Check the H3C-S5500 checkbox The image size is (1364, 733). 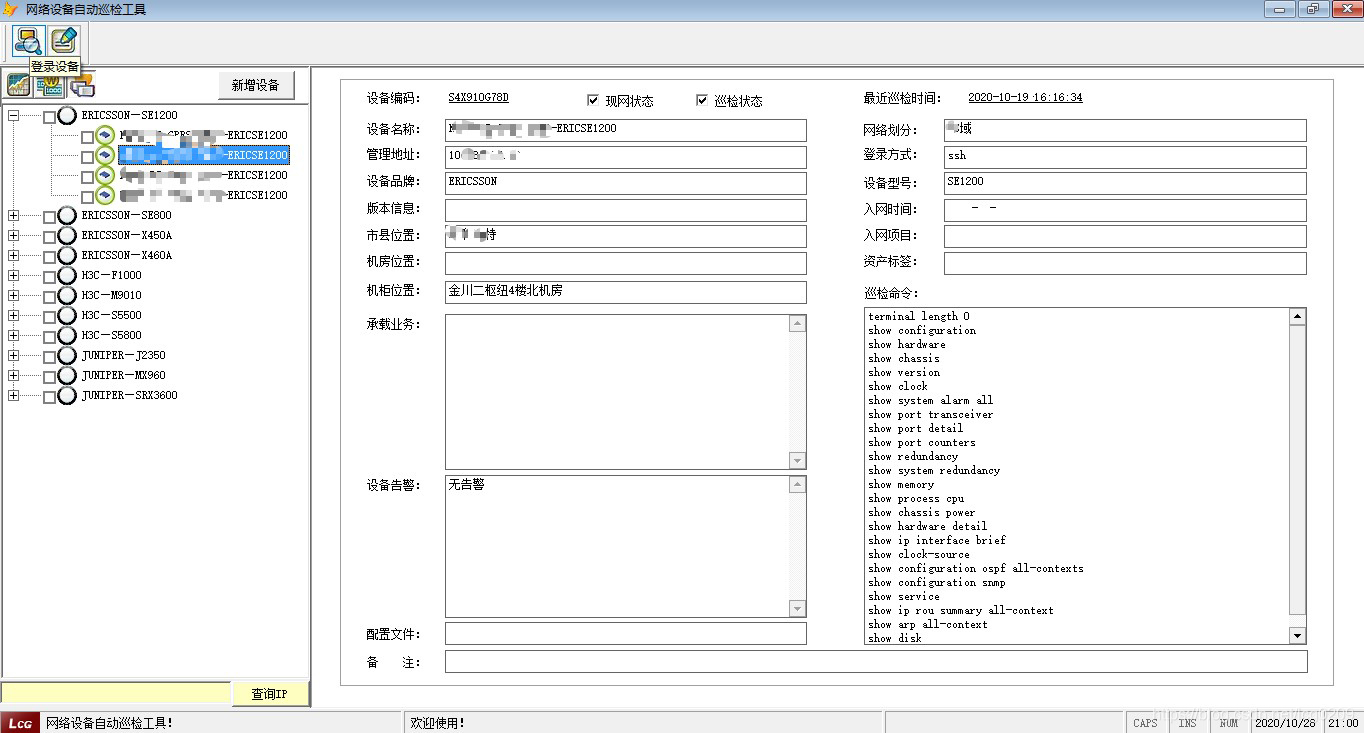coord(49,317)
